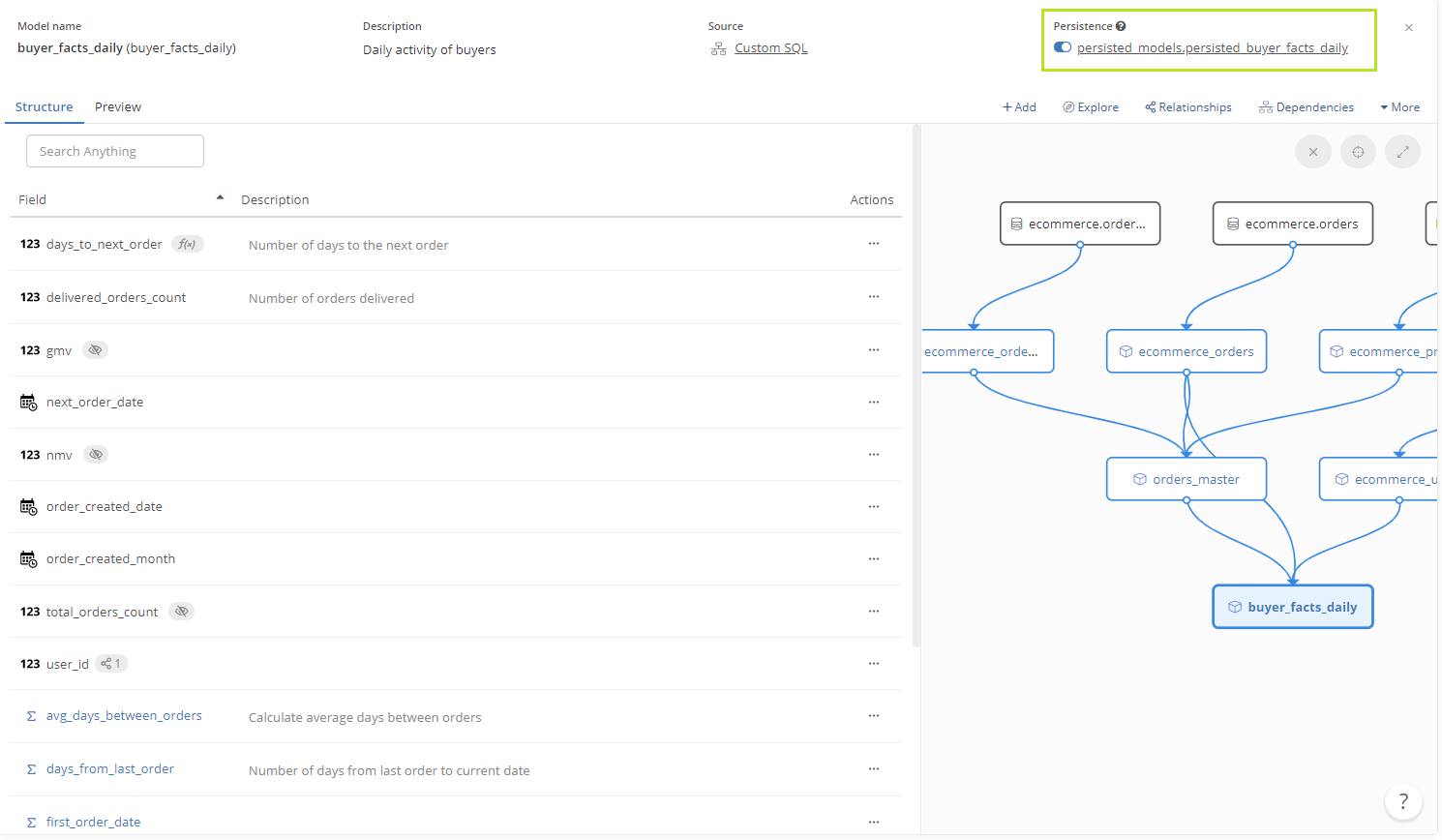Select ecommerce_orders model node
The width and height of the screenshot is (1442, 840).
click(x=1187, y=351)
